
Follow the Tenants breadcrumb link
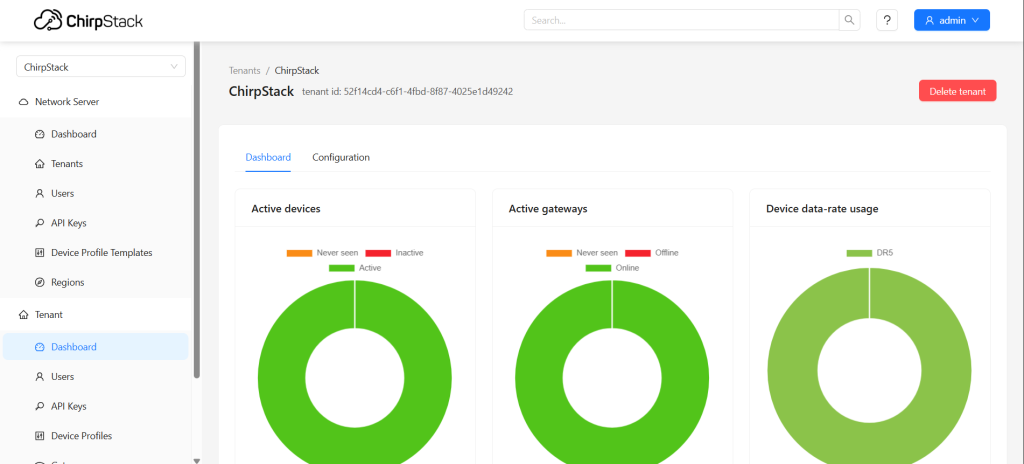pyautogui.click(x=244, y=71)
